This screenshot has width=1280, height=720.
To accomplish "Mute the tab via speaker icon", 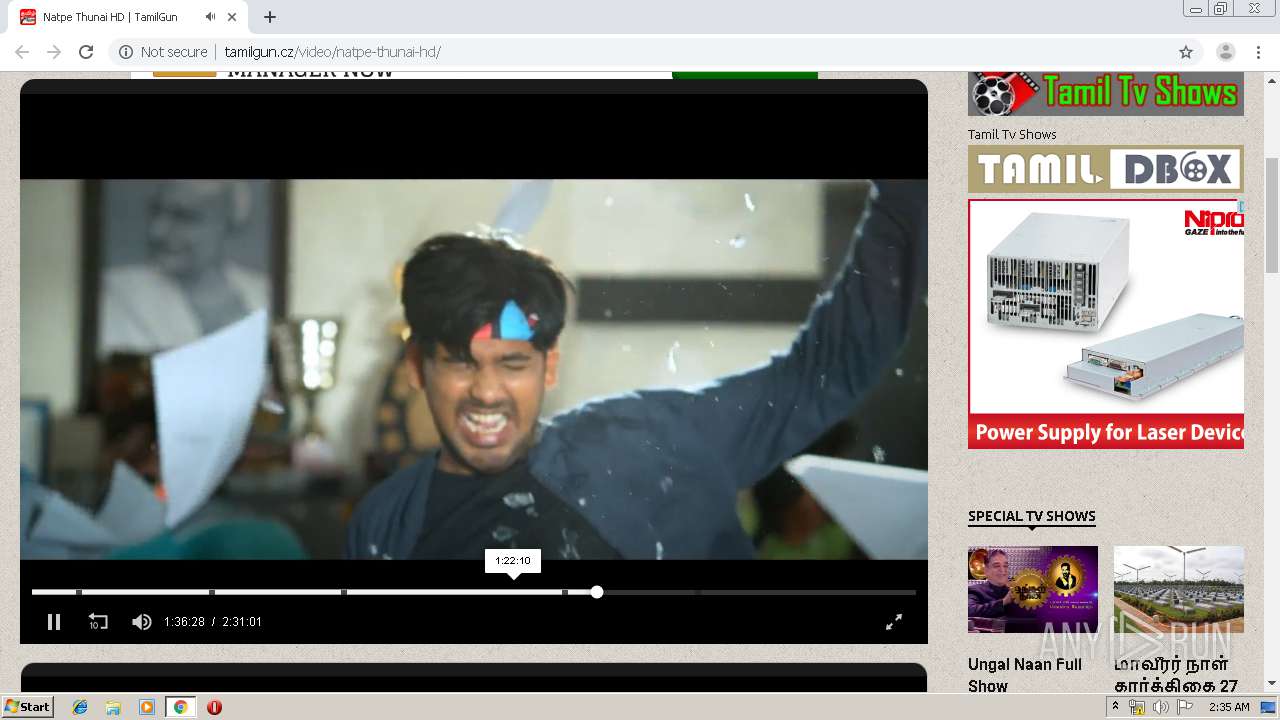I will pos(210,17).
